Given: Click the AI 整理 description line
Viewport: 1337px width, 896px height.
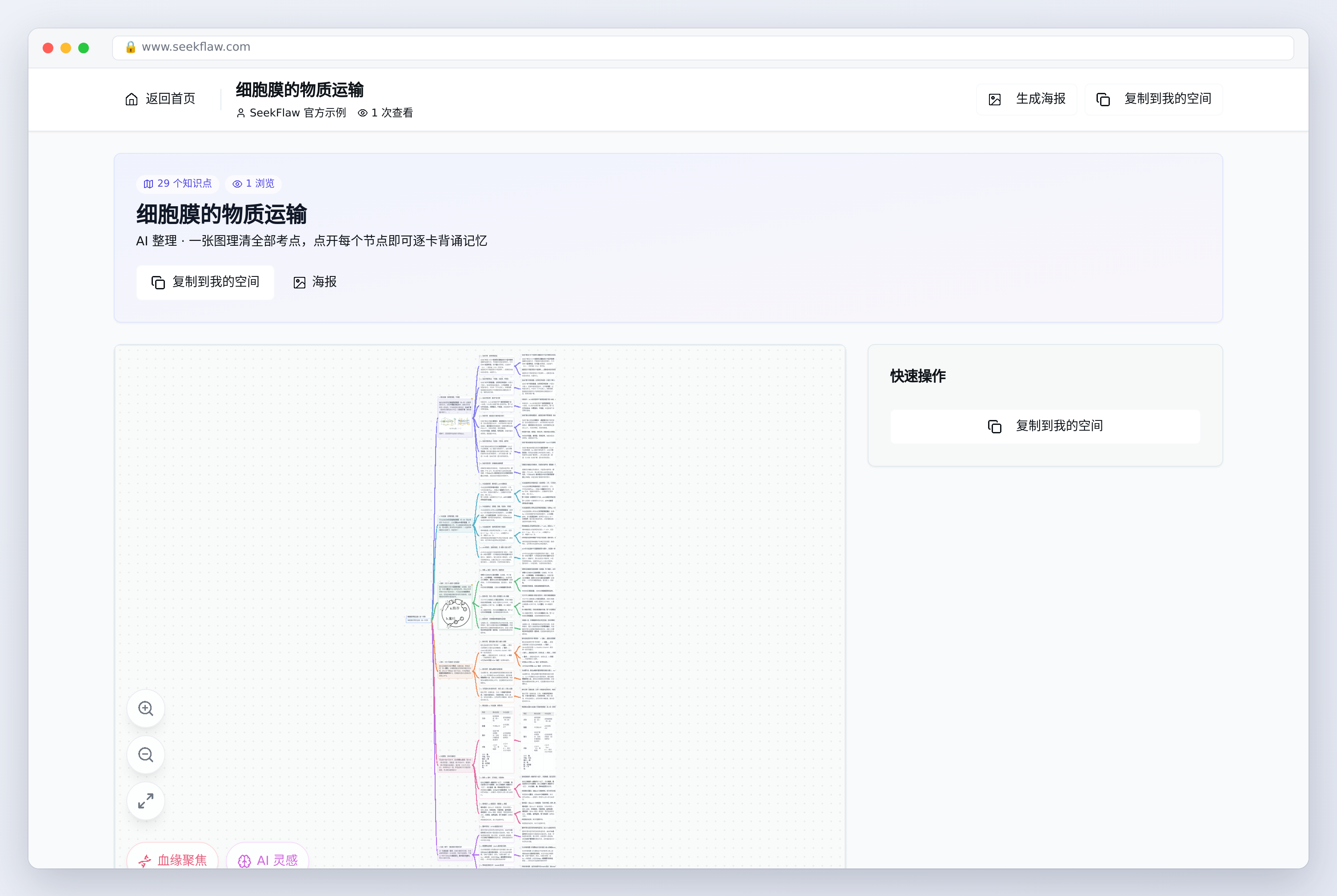Looking at the screenshot, I should point(312,241).
